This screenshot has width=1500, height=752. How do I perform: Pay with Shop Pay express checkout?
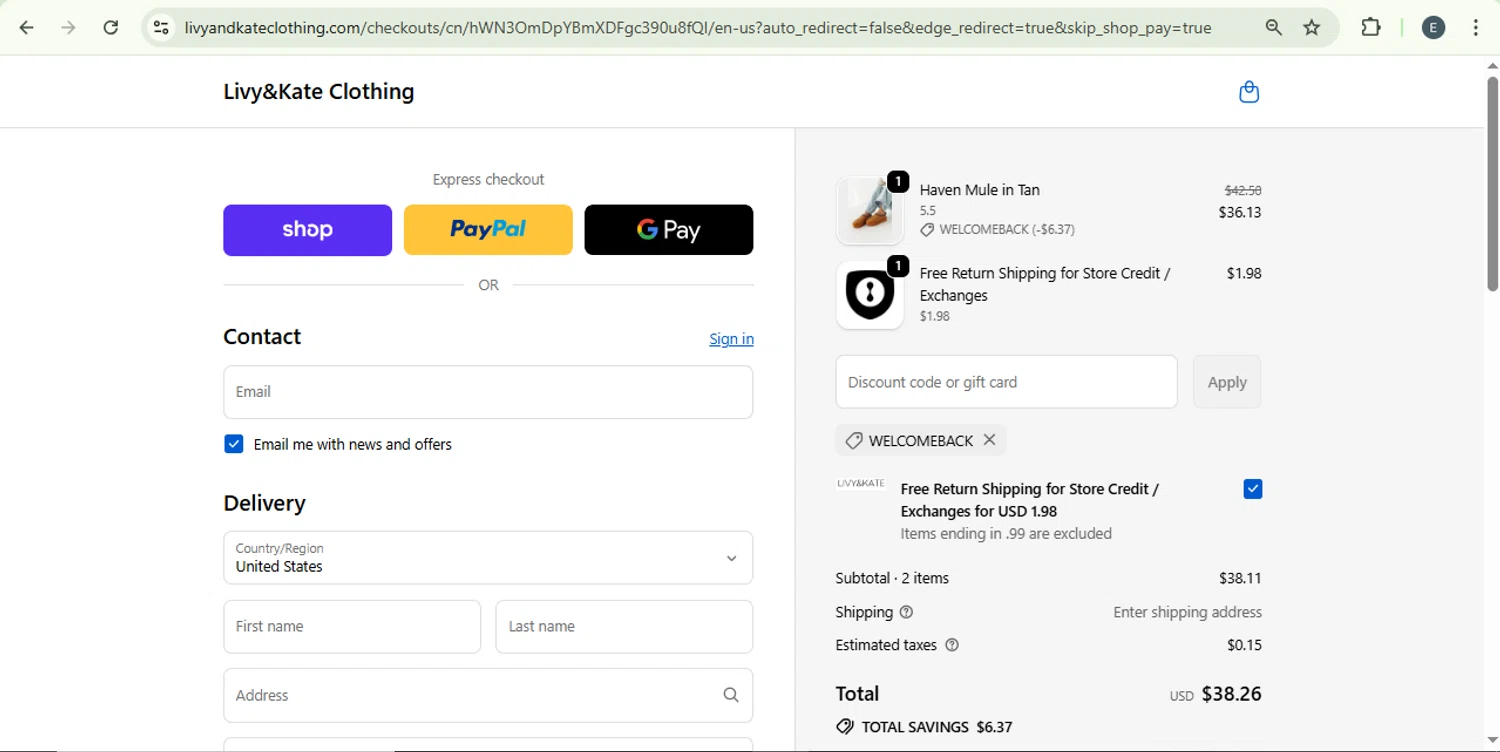308,230
